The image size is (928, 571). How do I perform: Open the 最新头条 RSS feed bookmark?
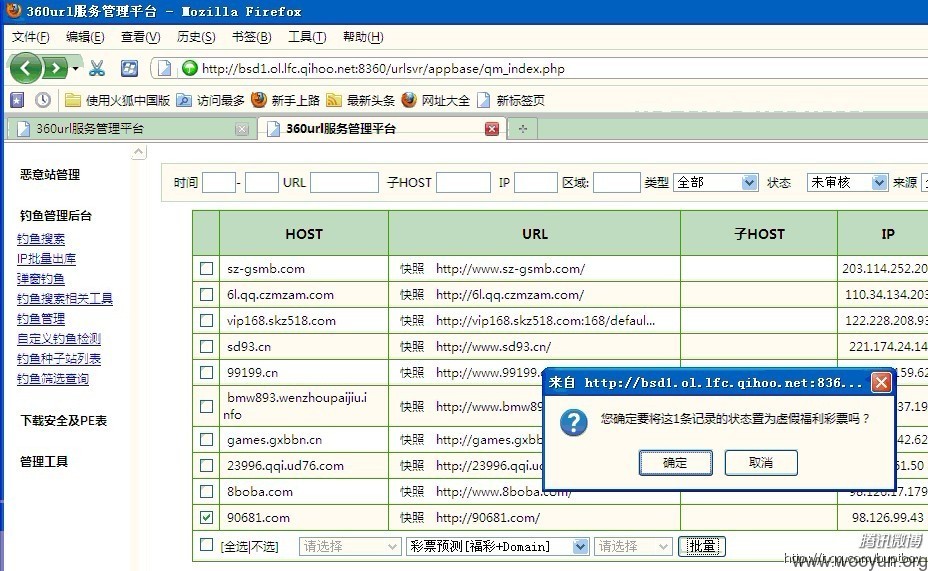click(360, 100)
